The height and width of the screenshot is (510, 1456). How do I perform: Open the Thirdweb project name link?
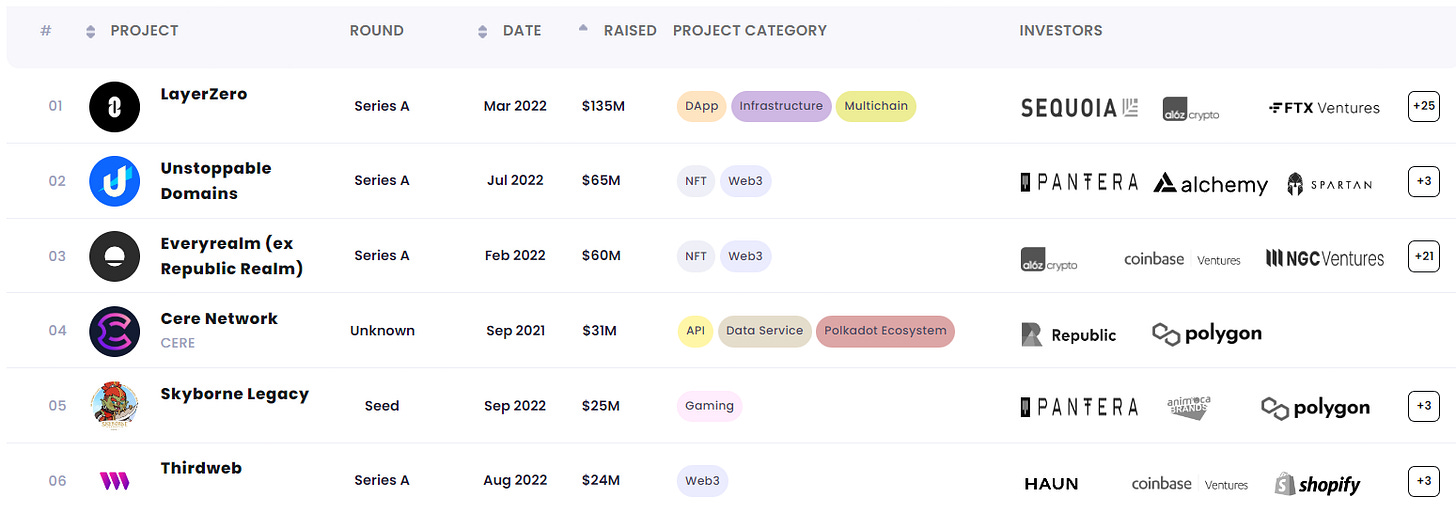[201, 468]
